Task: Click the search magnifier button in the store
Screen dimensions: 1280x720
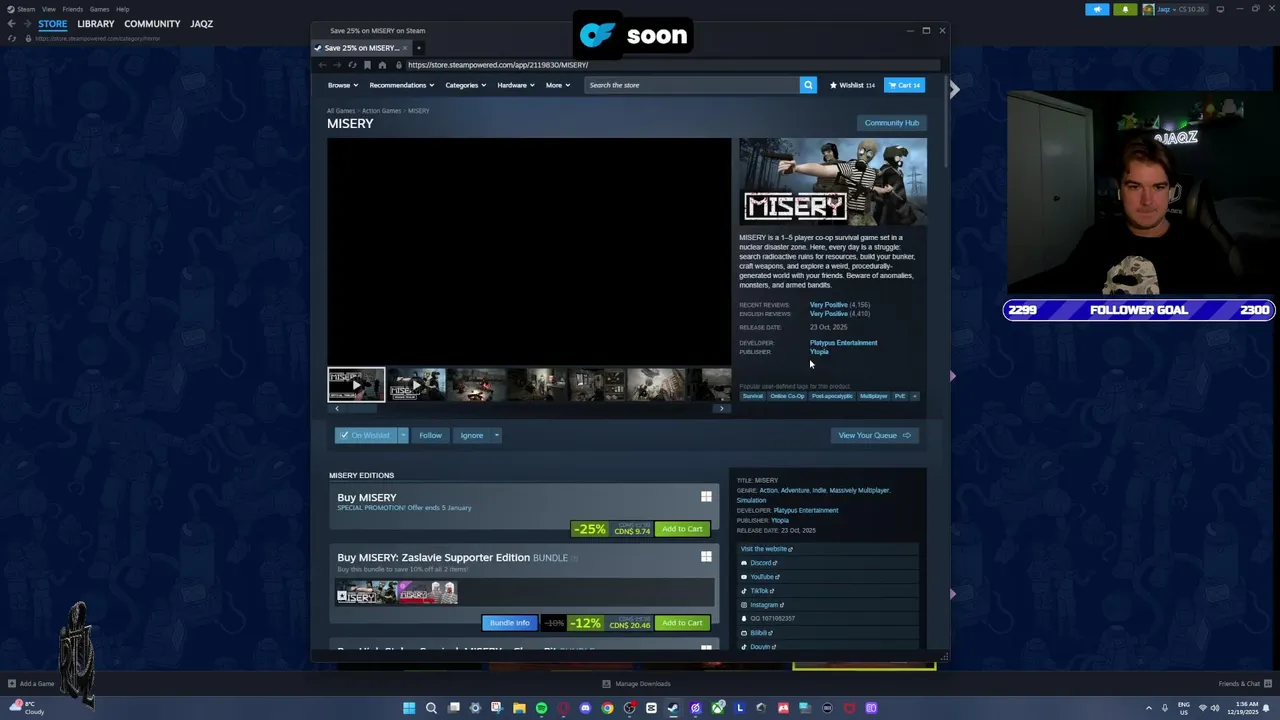Action: coord(808,85)
